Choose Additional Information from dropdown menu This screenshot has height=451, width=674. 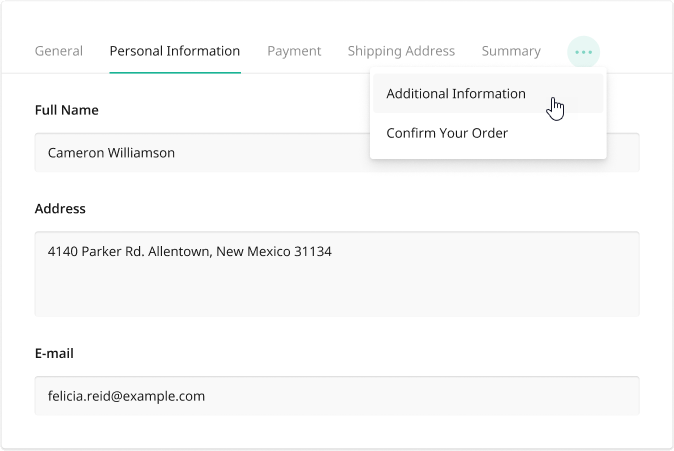[x=456, y=94]
